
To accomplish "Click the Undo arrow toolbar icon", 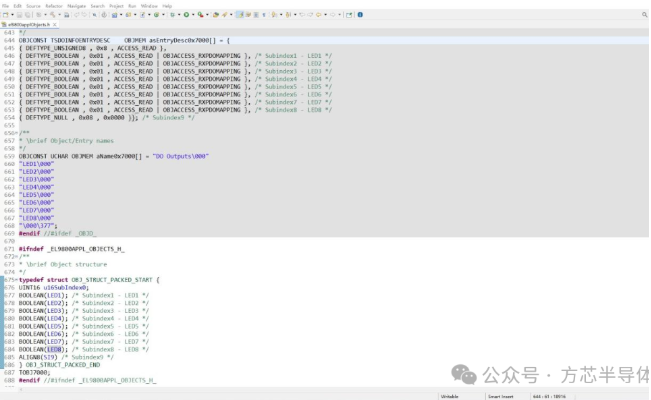I will [x=76, y=15].
